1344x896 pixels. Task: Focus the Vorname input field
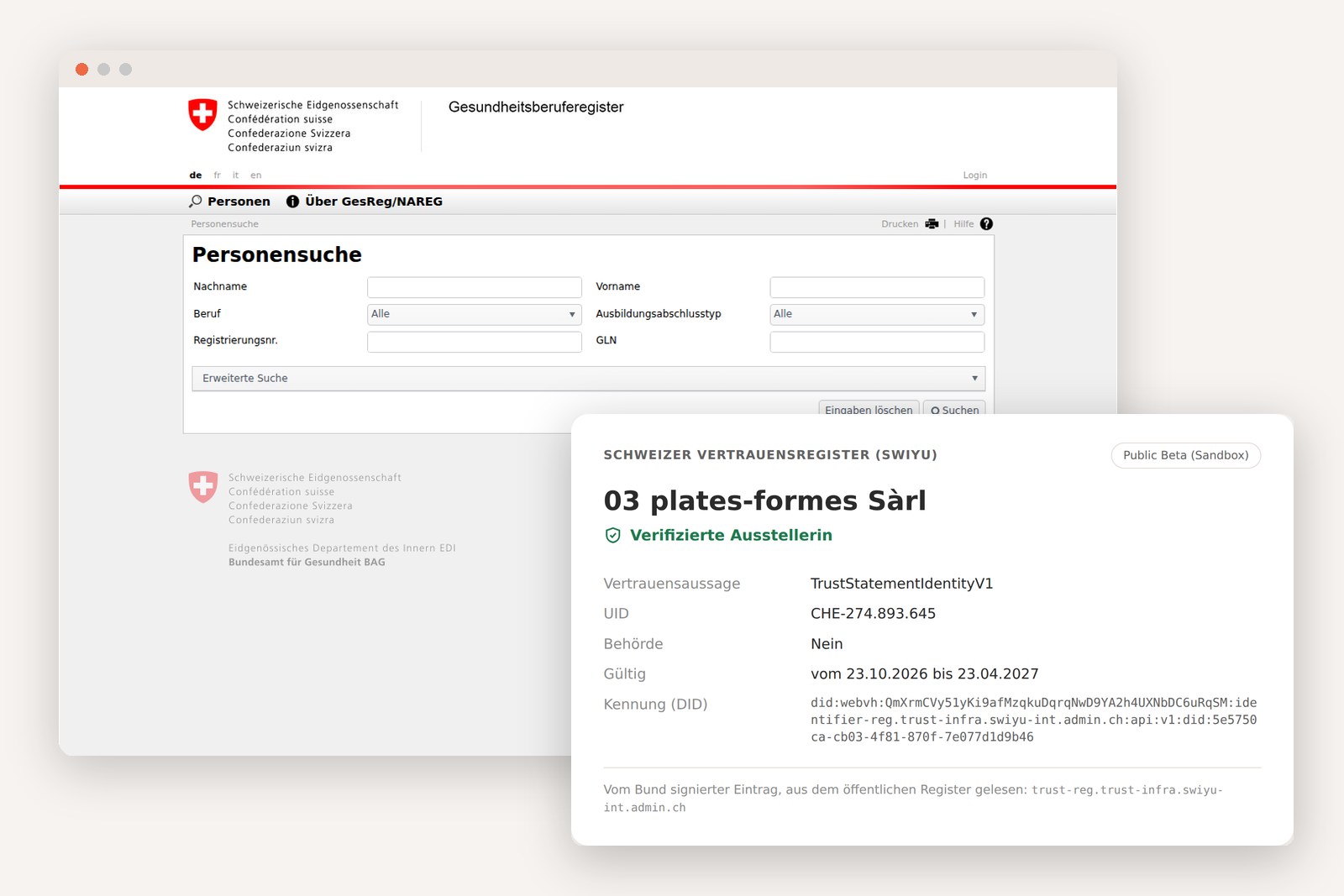(877, 287)
